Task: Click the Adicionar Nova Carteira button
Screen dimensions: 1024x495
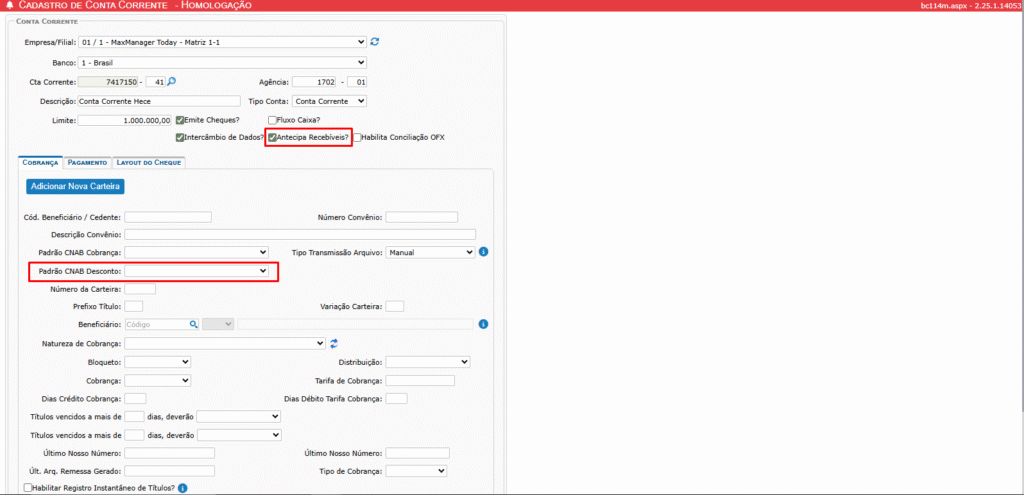Action: tap(75, 186)
